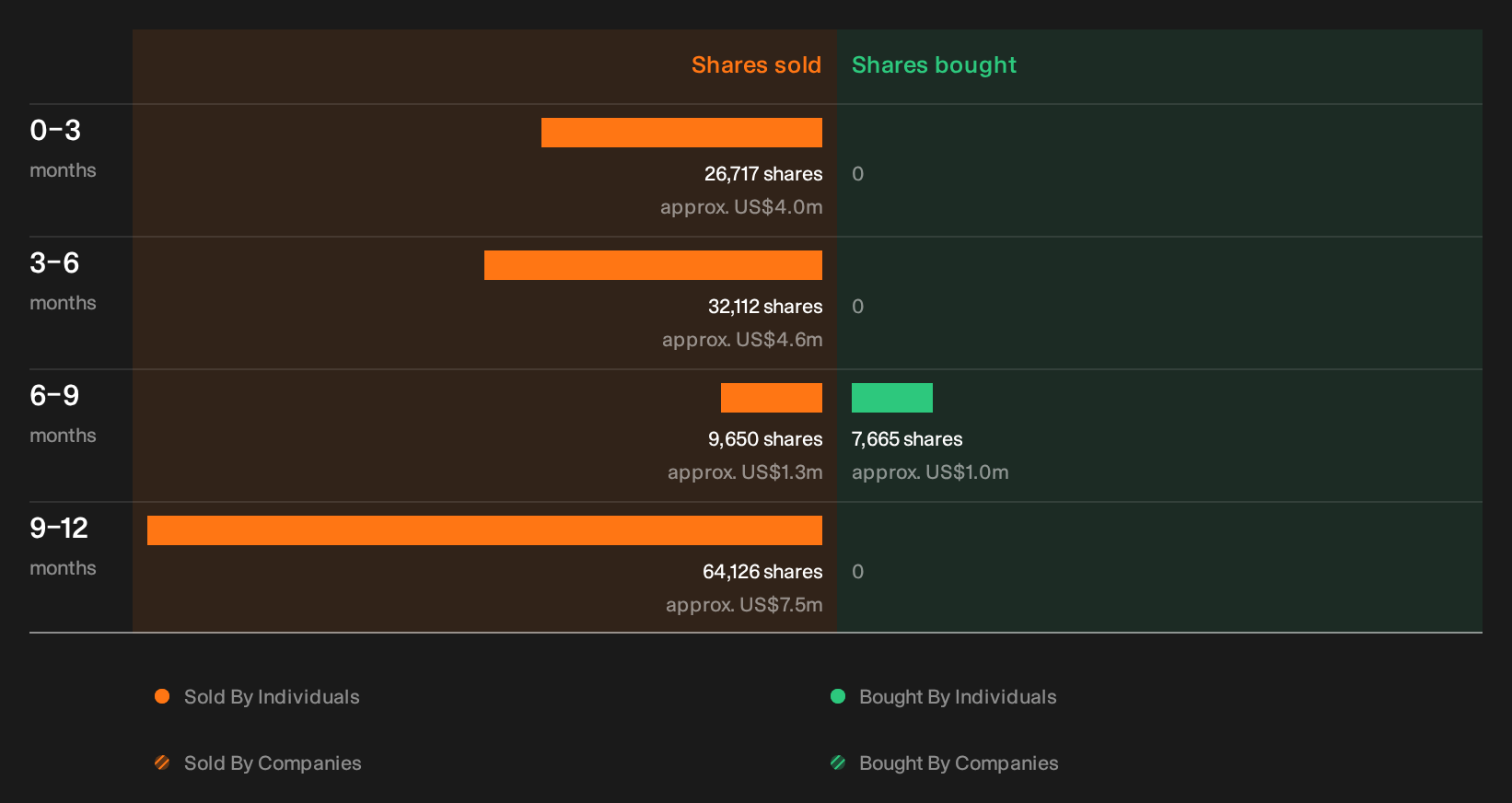Viewport: 1512px width, 803px height.
Task: Click the '9-12' months row label
Action: click(x=59, y=529)
